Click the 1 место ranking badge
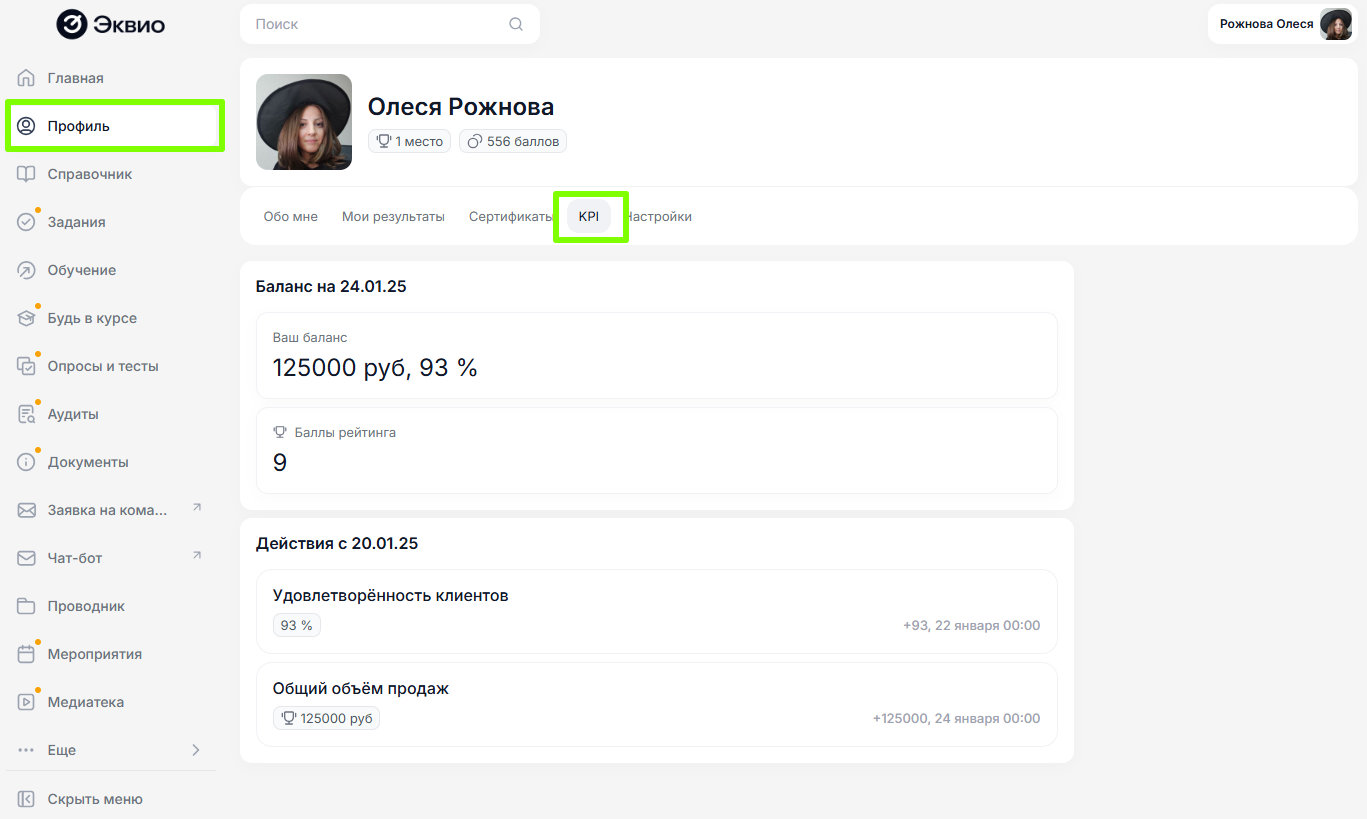Screen dimensions: 1367x819 click(410, 142)
